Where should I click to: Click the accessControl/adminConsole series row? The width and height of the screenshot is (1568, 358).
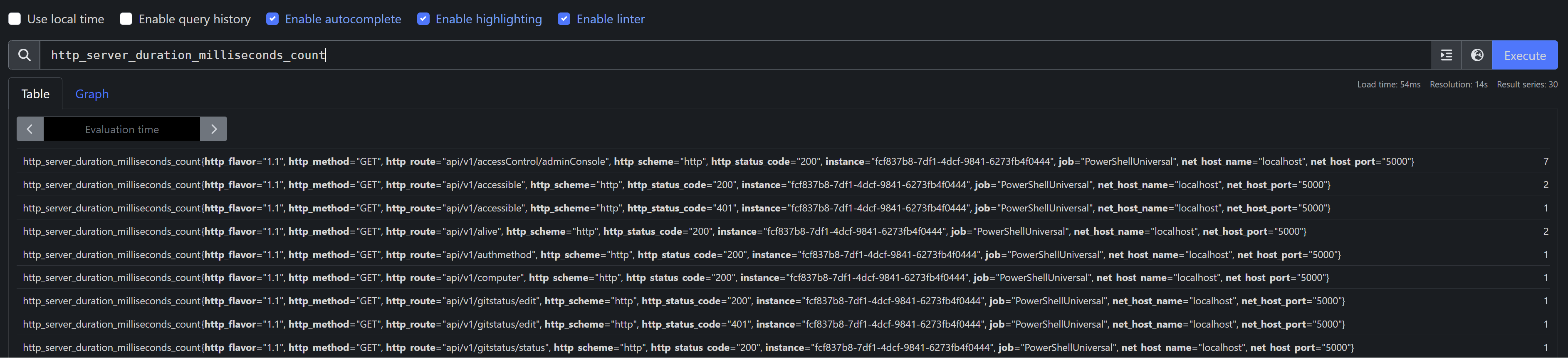click(x=718, y=162)
